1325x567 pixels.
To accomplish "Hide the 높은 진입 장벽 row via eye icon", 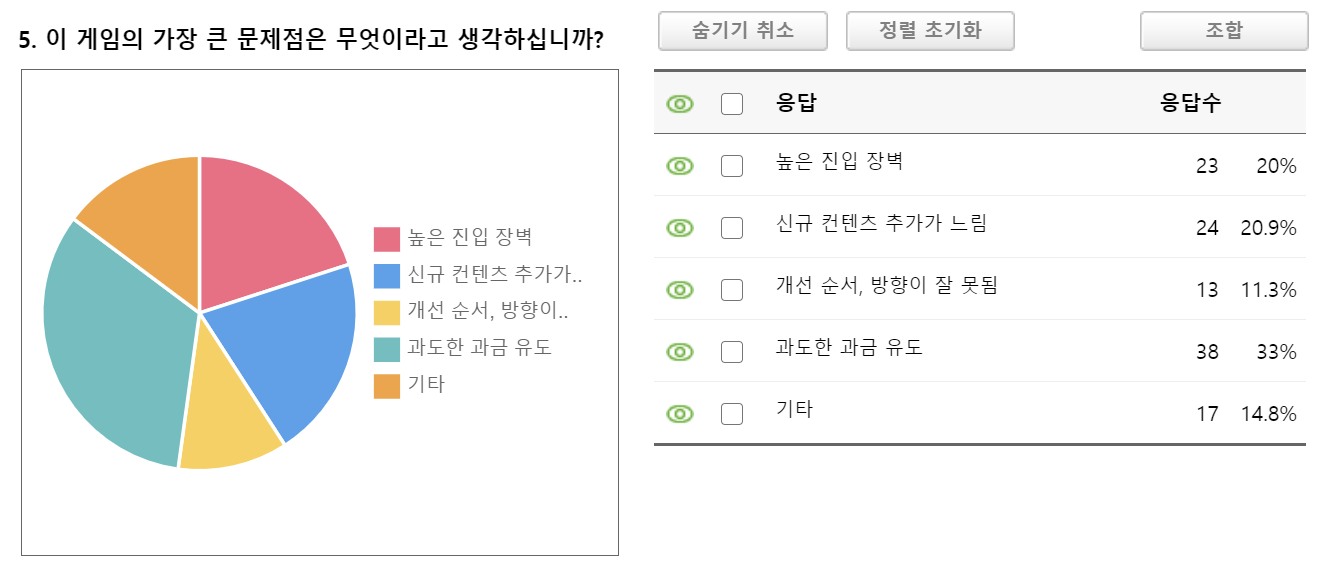I will (x=680, y=166).
